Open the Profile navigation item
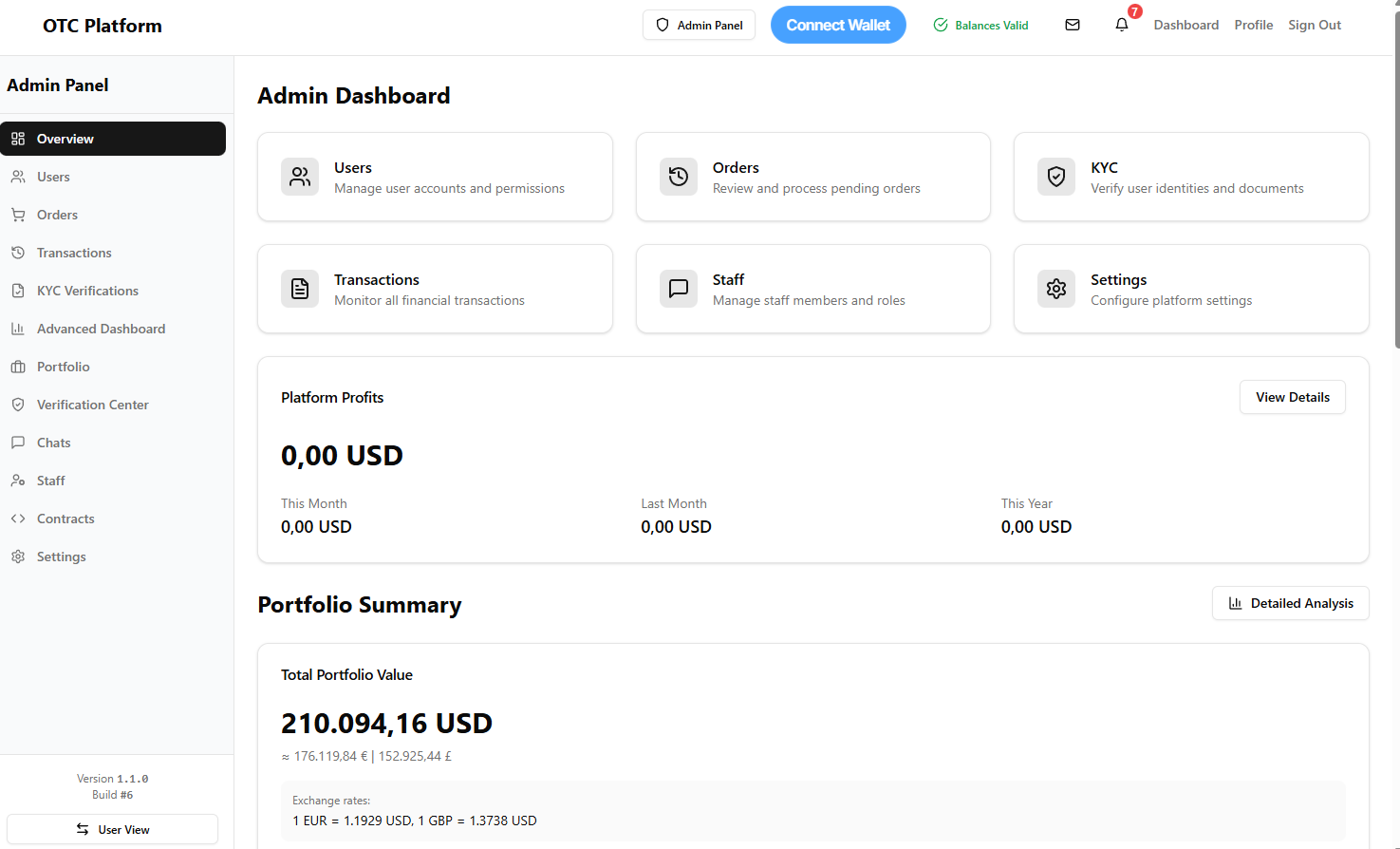Screen dimensions: 1400x849 [x=1253, y=25]
